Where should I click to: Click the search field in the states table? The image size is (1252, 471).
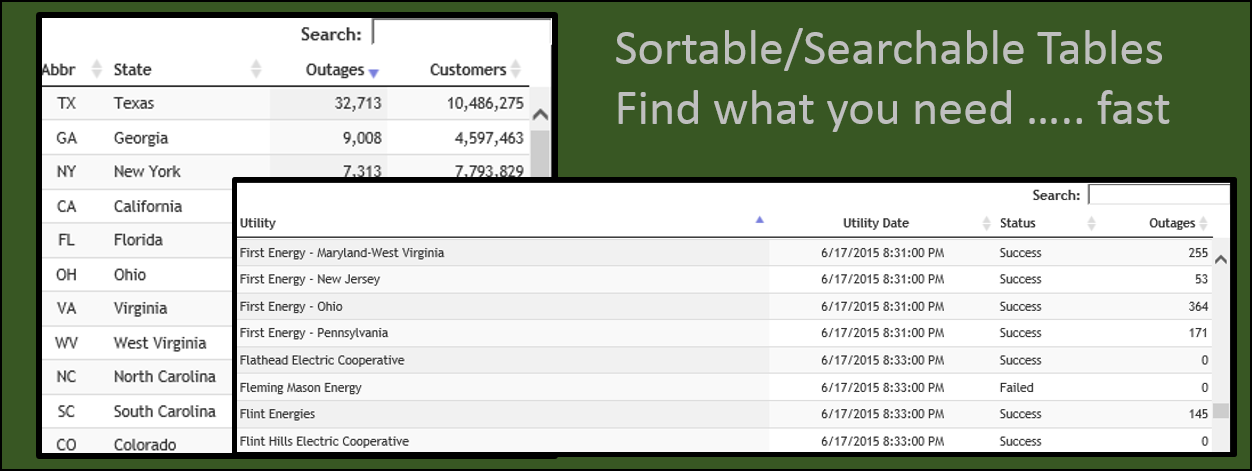coord(460,34)
